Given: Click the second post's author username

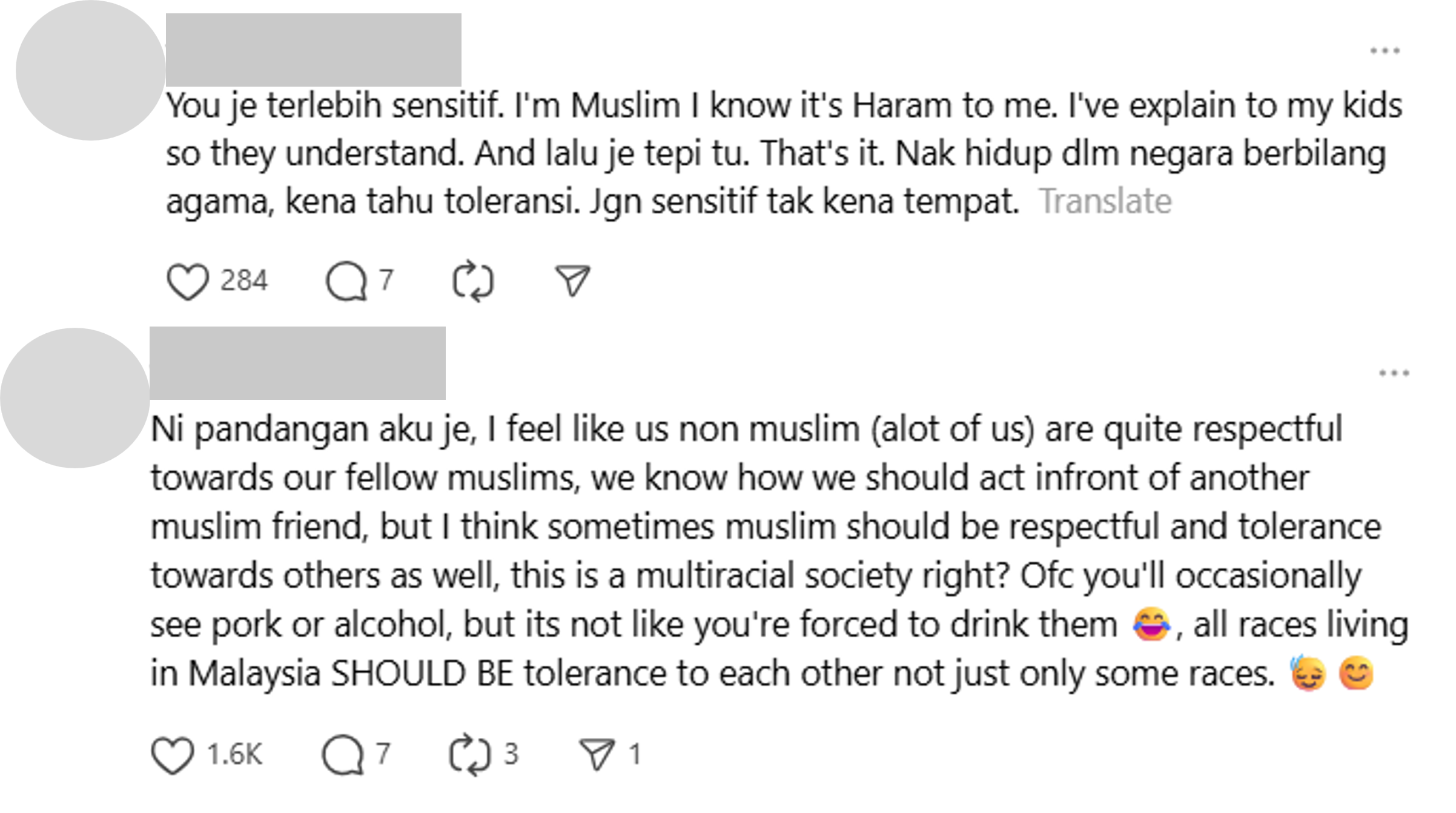Looking at the screenshot, I should pos(297,363).
